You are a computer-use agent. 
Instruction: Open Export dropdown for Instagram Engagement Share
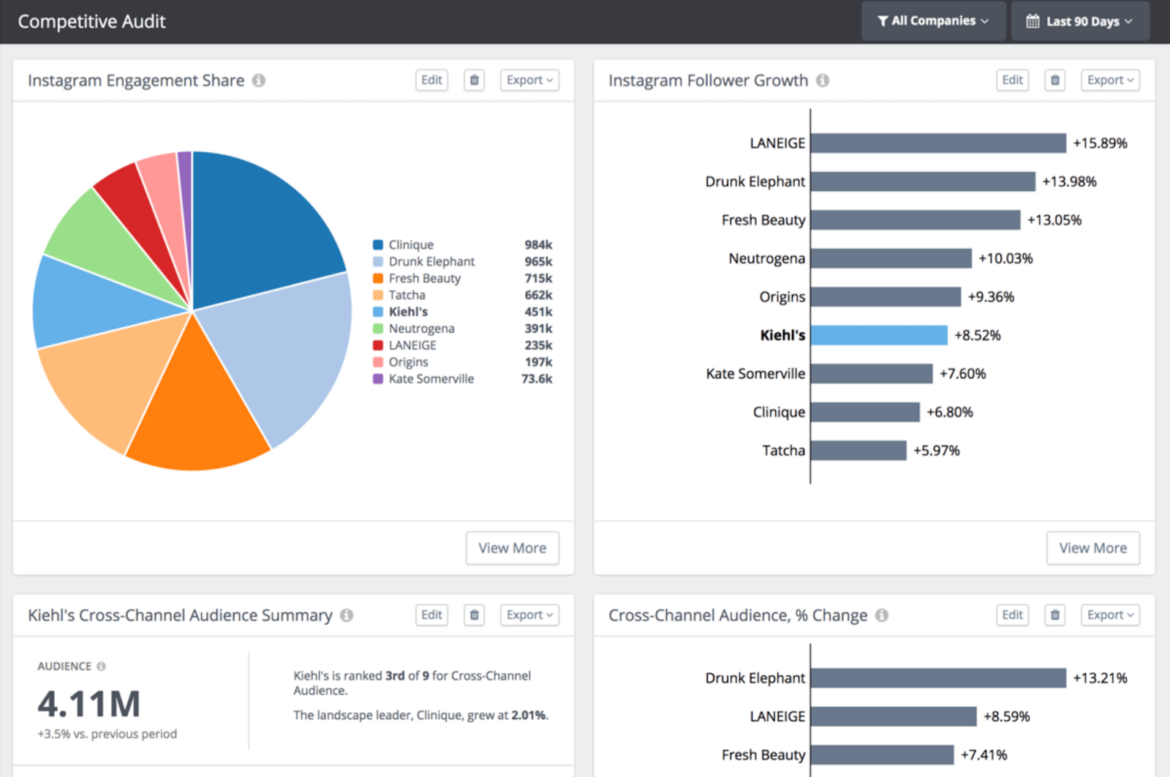[x=529, y=80]
